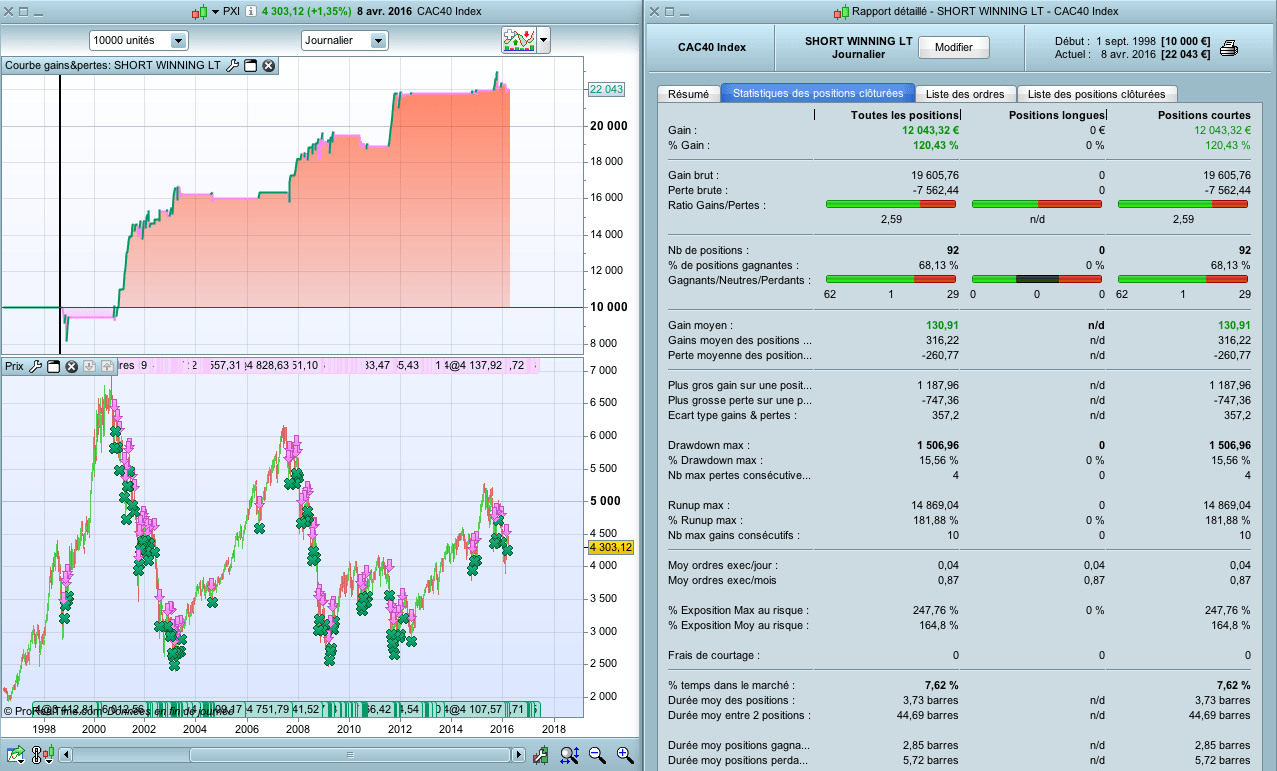
Task: Click the 4 303,12 price label on axis
Action: 611,548
